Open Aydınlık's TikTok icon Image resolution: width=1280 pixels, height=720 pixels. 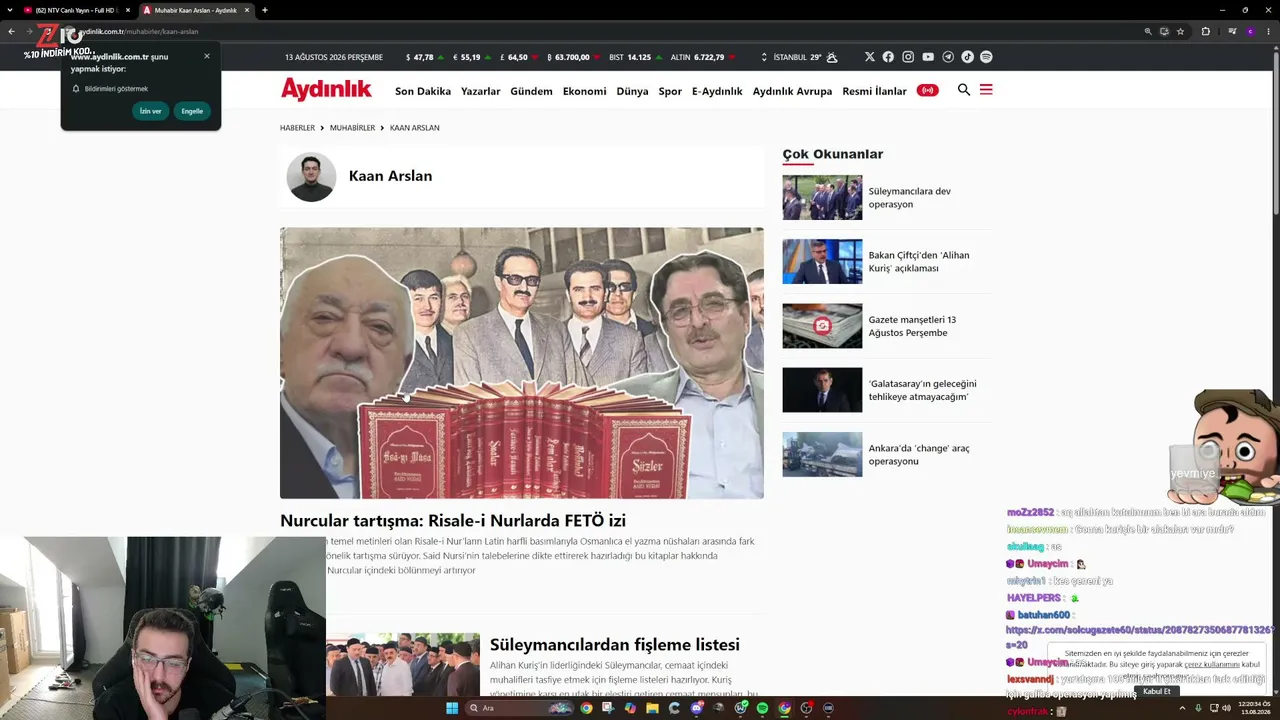tap(967, 57)
